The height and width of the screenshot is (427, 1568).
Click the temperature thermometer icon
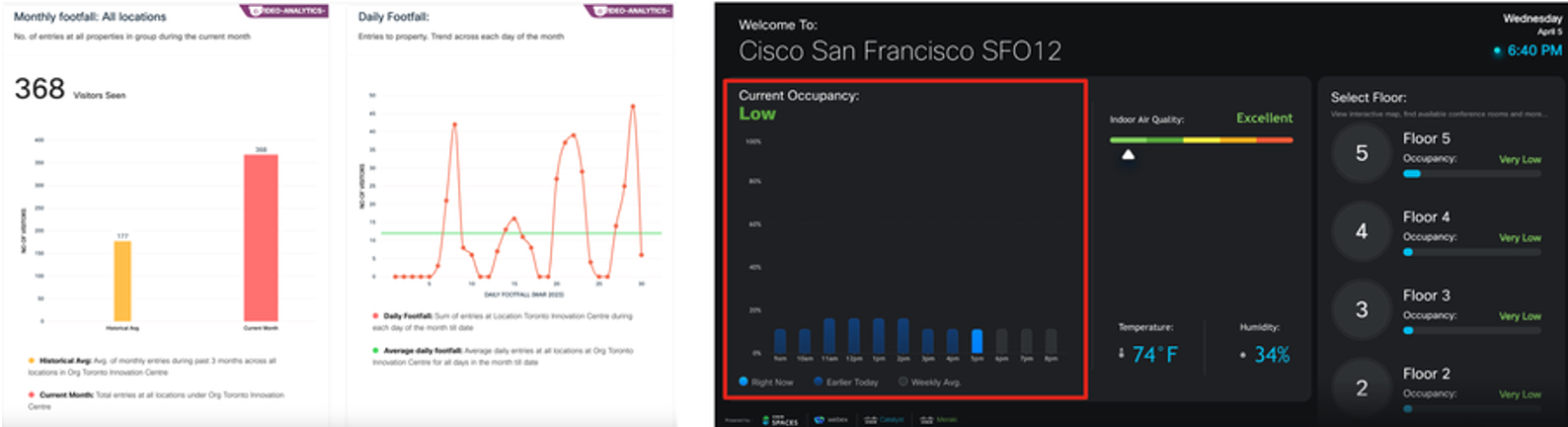pyautogui.click(x=1122, y=353)
